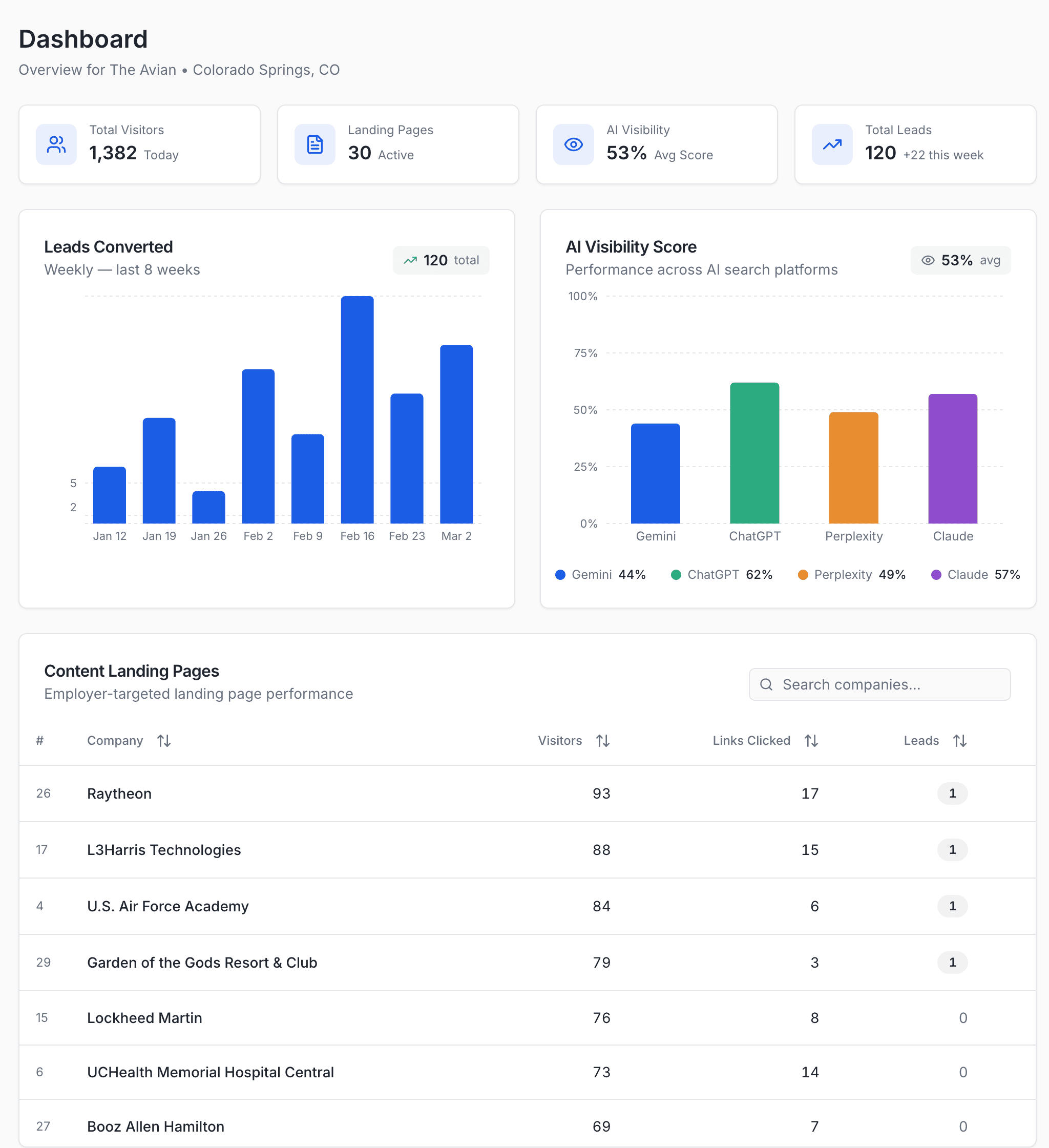Image resolution: width=1049 pixels, height=1148 pixels.
Task: Sort table by Visitors column arrows
Action: 603,741
